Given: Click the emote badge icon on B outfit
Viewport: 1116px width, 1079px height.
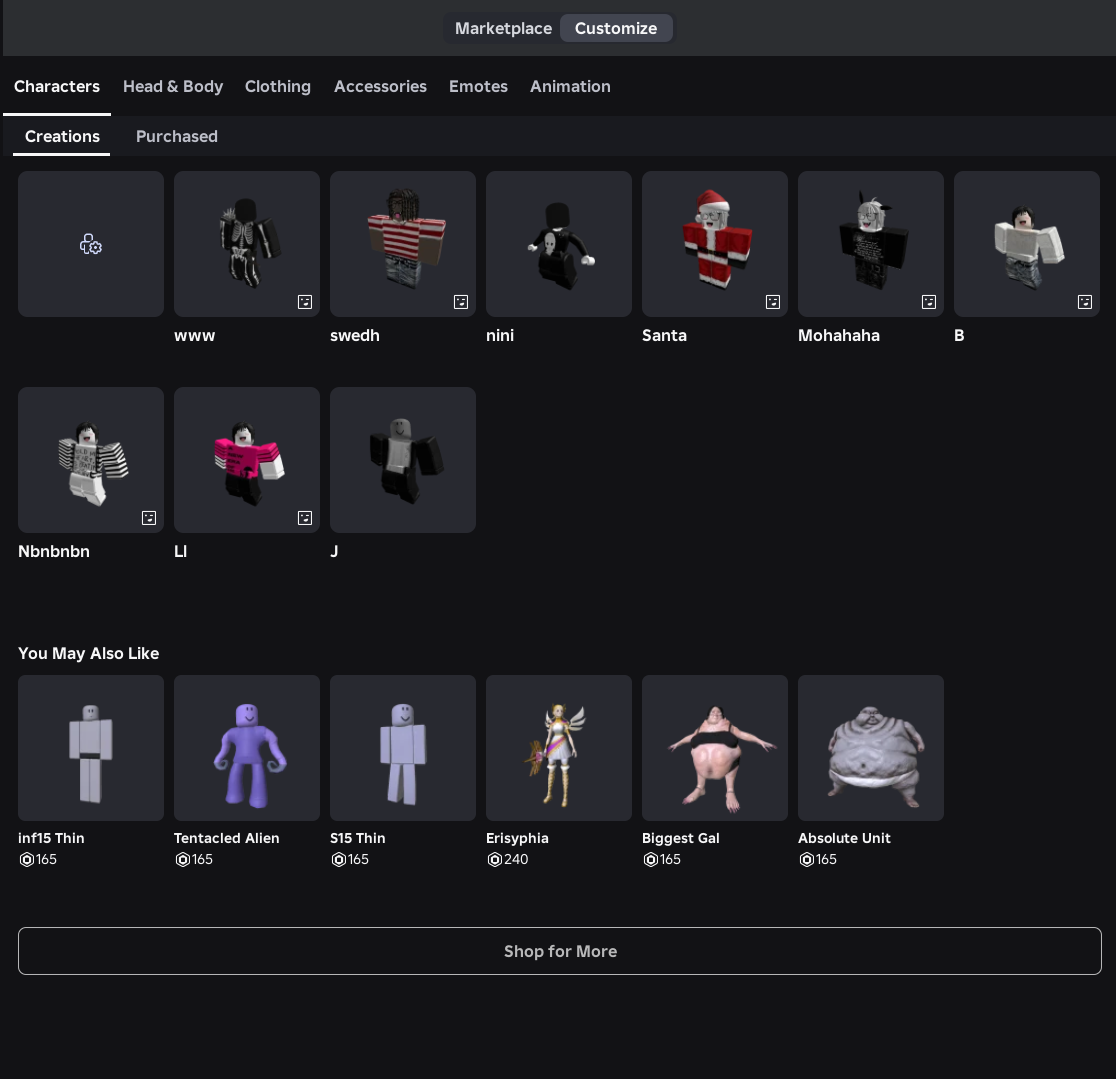Looking at the screenshot, I should [x=1085, y=302].
